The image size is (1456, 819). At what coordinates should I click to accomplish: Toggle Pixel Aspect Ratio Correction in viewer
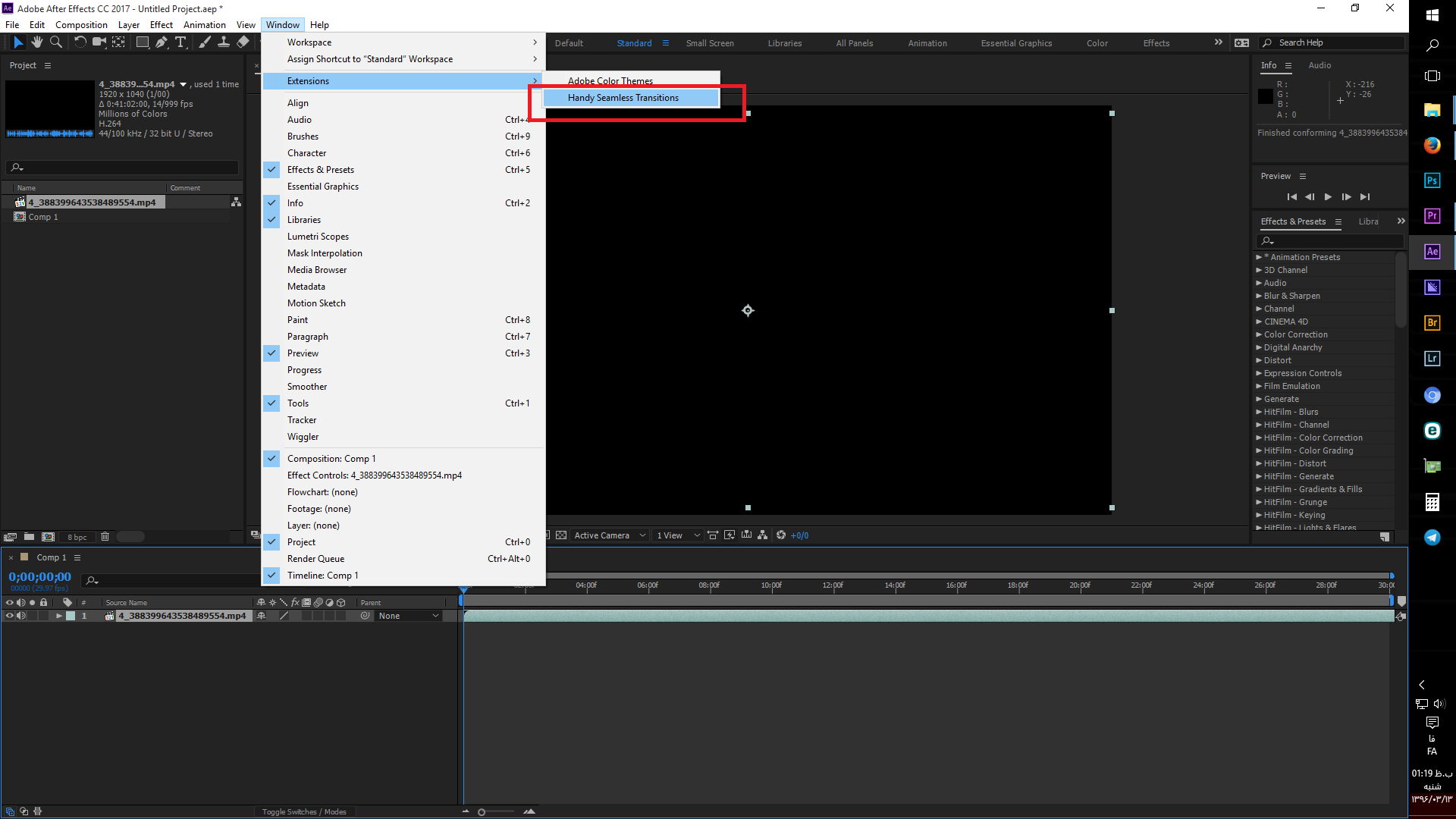713,535
